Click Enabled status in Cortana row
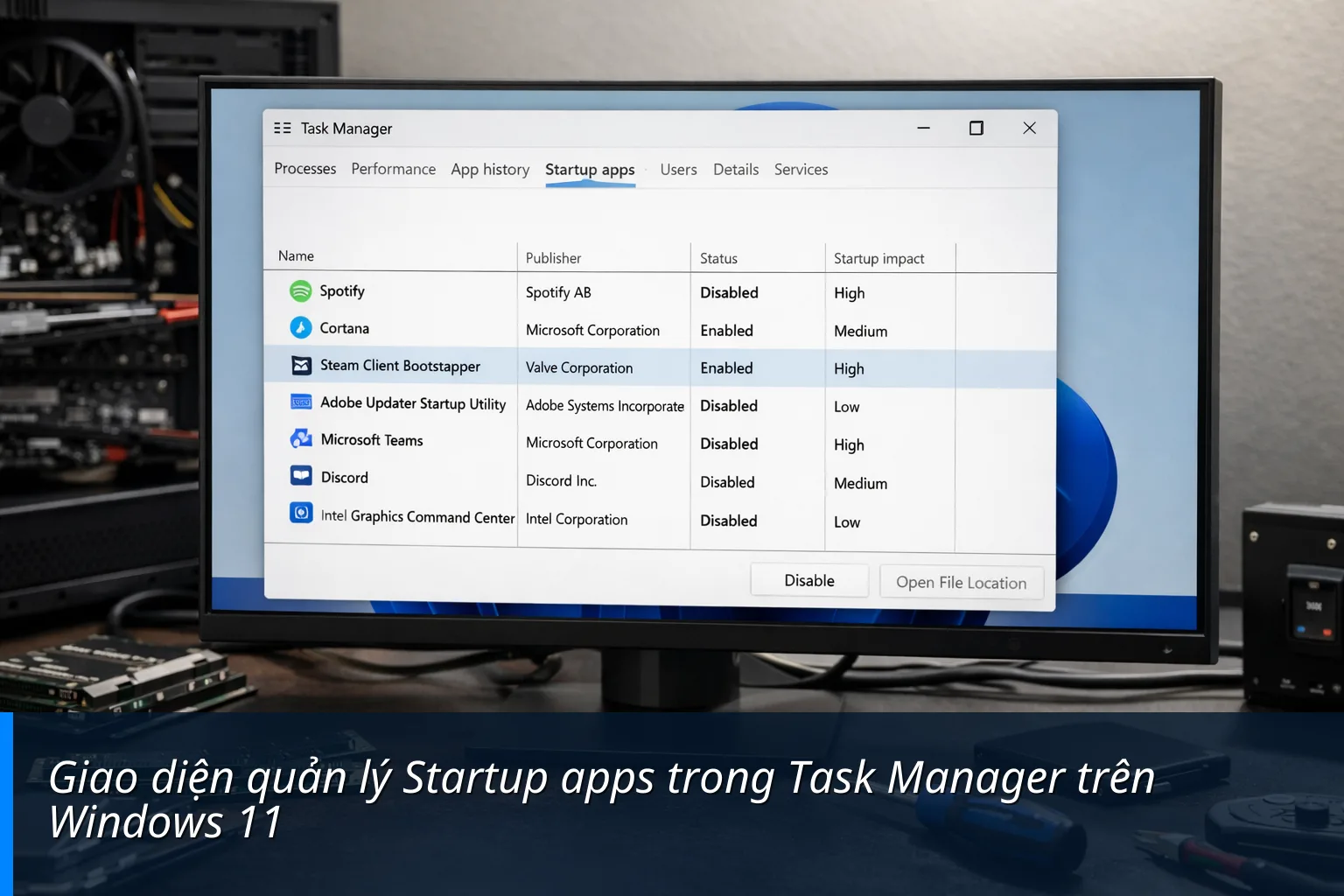1344x896 pixels. click(x=726, y=331)
